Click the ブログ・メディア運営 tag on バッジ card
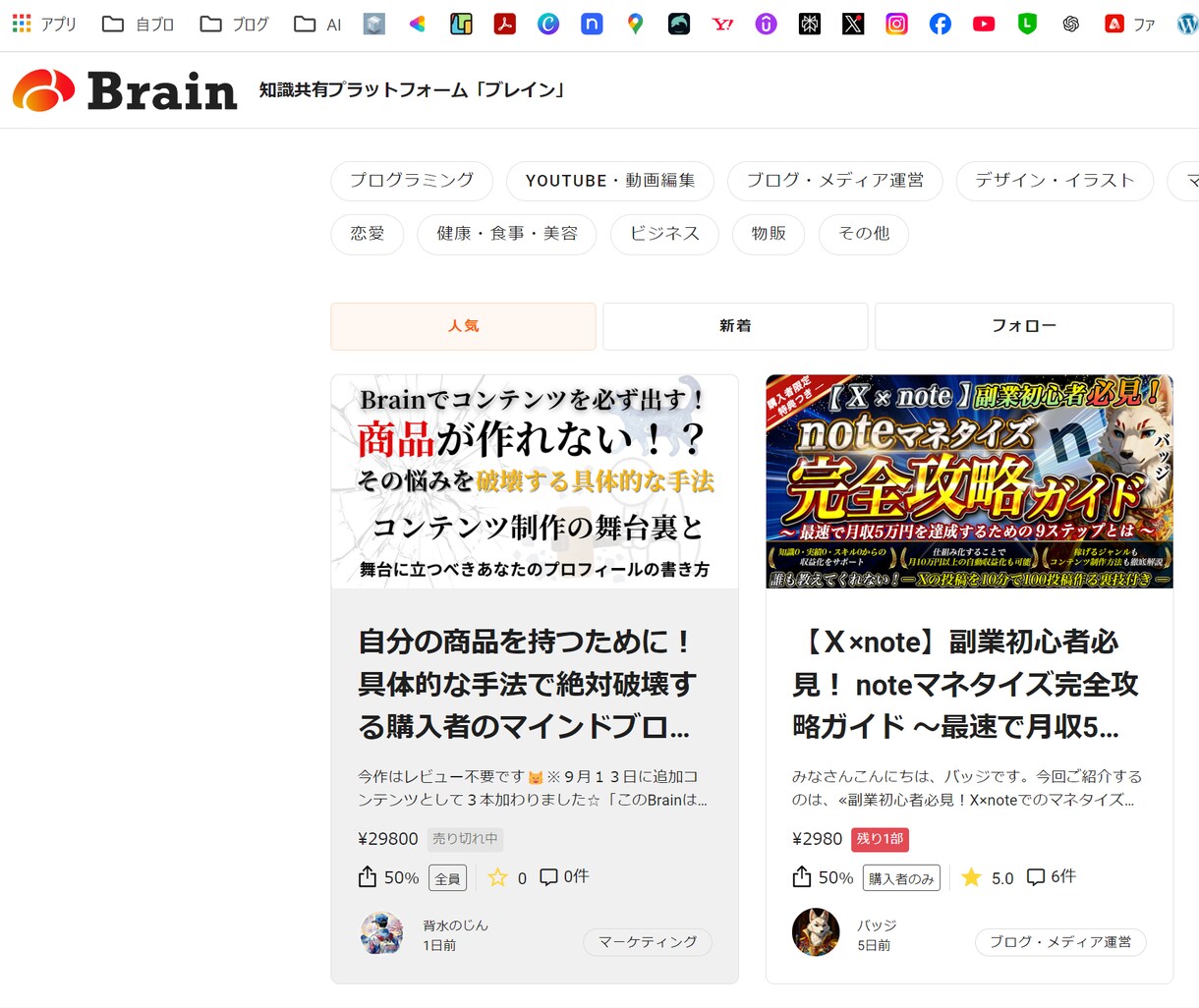 click(x=1060, y=942)
